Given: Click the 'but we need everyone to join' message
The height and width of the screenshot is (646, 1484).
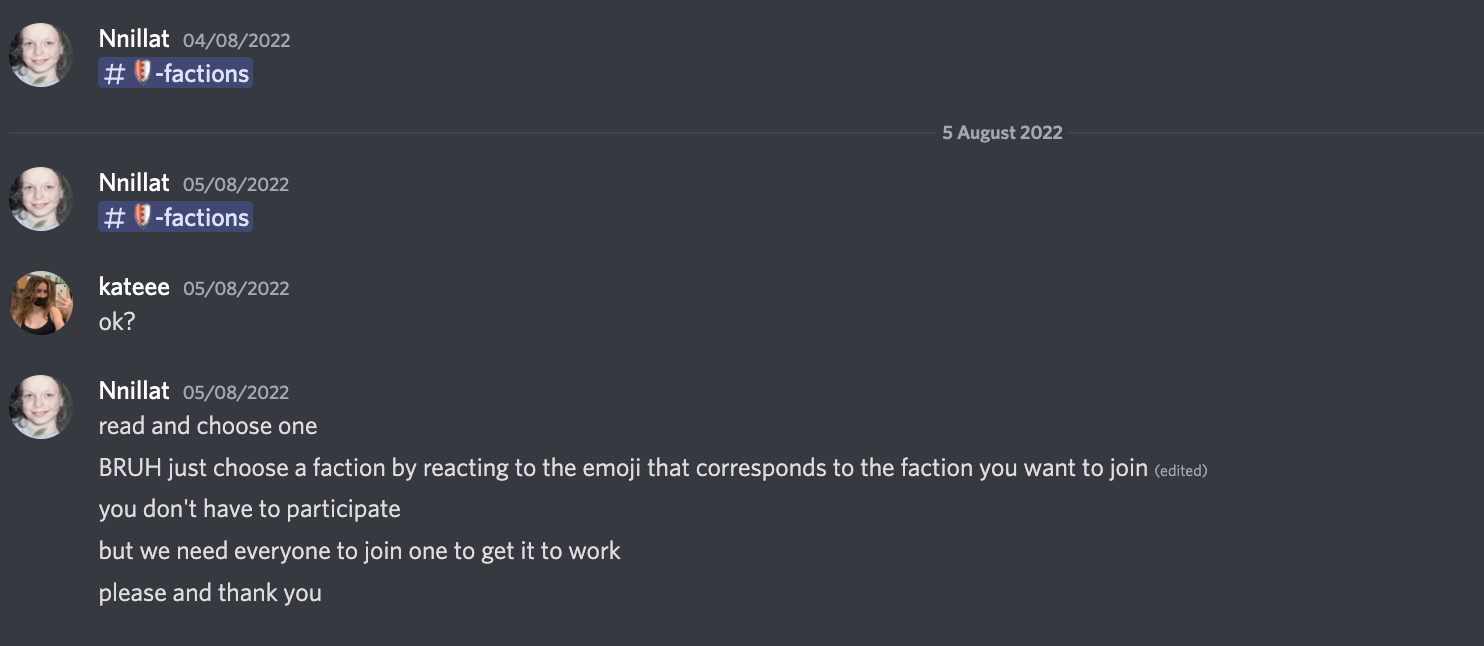Looking at the screenshot, I should coord(359,551).
